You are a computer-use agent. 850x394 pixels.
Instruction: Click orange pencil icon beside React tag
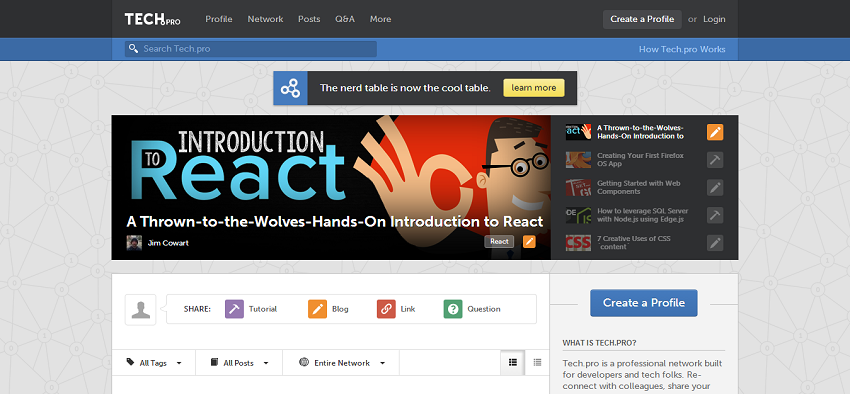coord(529,241)
